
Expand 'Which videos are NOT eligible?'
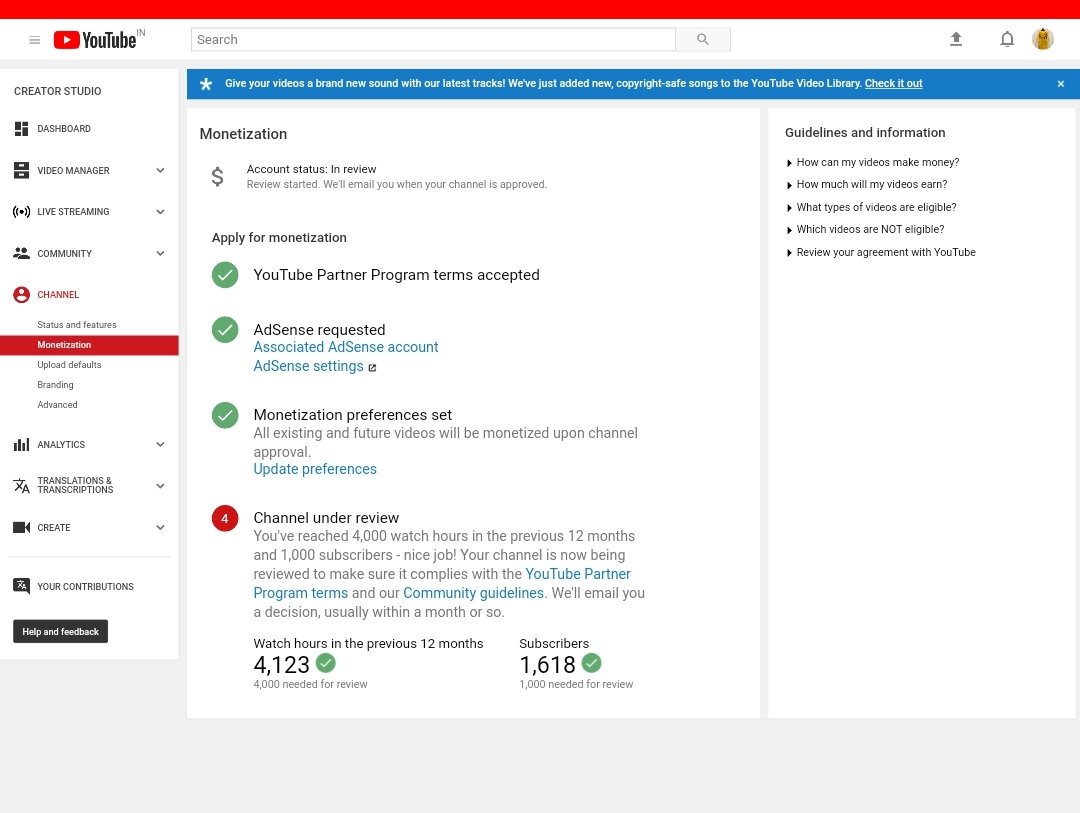point(864,229)
